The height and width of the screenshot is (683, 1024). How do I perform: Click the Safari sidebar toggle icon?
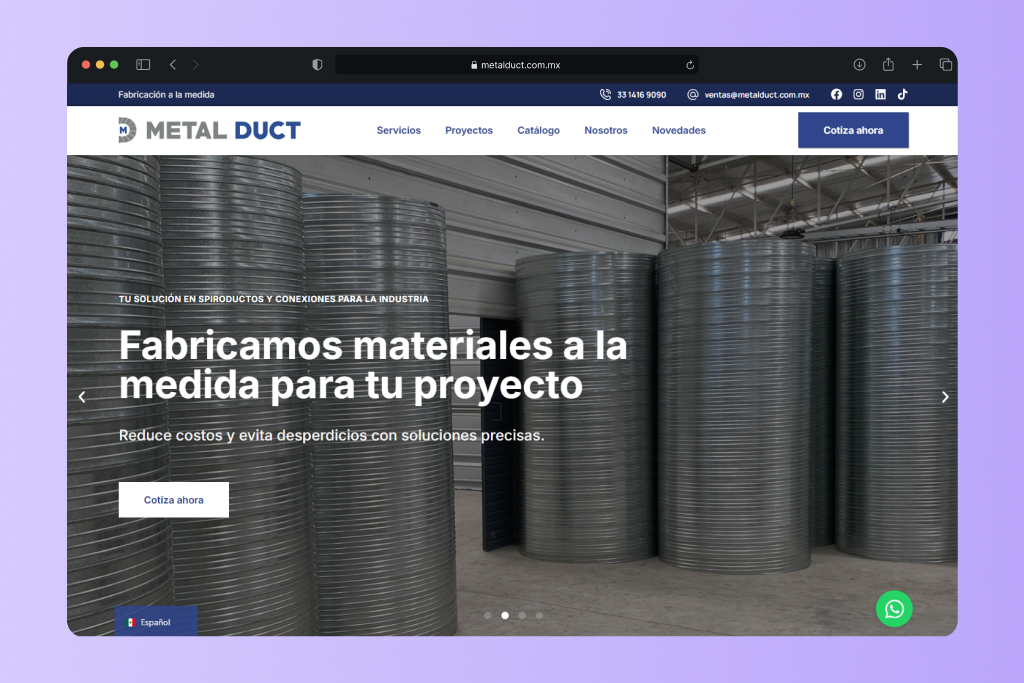tap(143, 65)
